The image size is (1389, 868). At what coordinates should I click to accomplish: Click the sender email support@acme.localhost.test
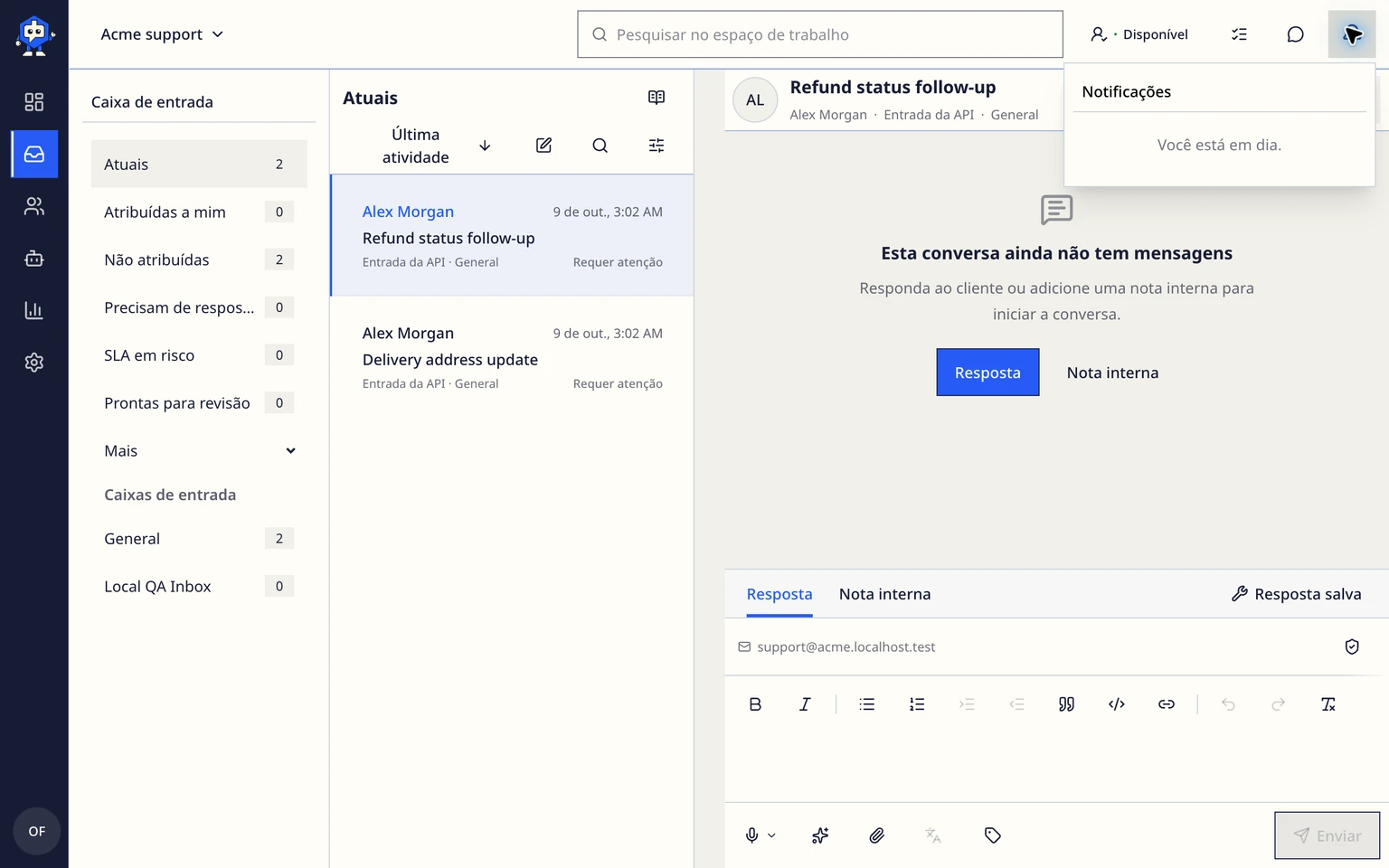846,646
